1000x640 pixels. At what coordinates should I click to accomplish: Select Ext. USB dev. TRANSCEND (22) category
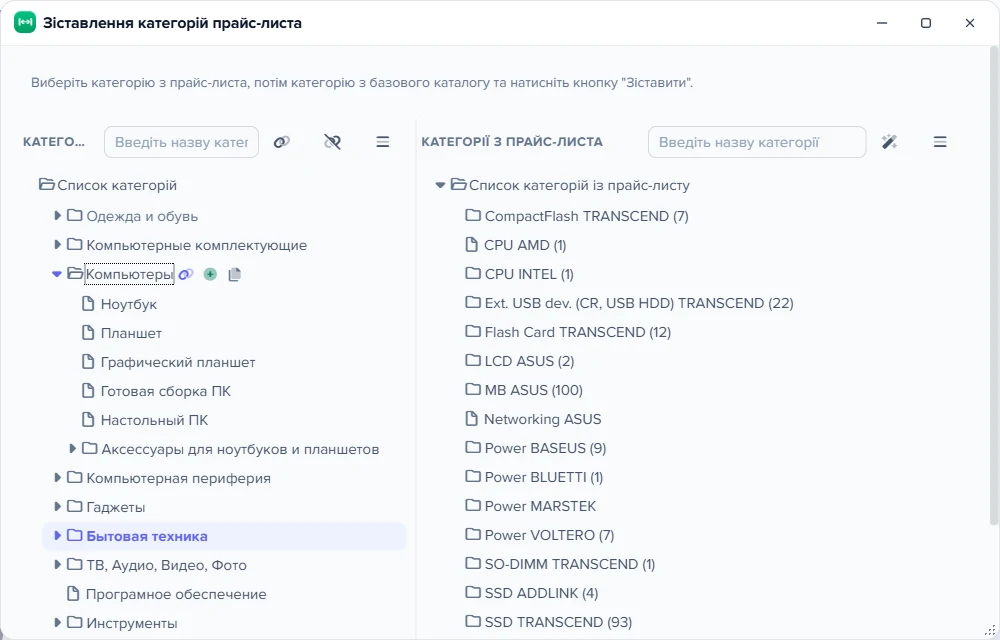coord(638,303)
